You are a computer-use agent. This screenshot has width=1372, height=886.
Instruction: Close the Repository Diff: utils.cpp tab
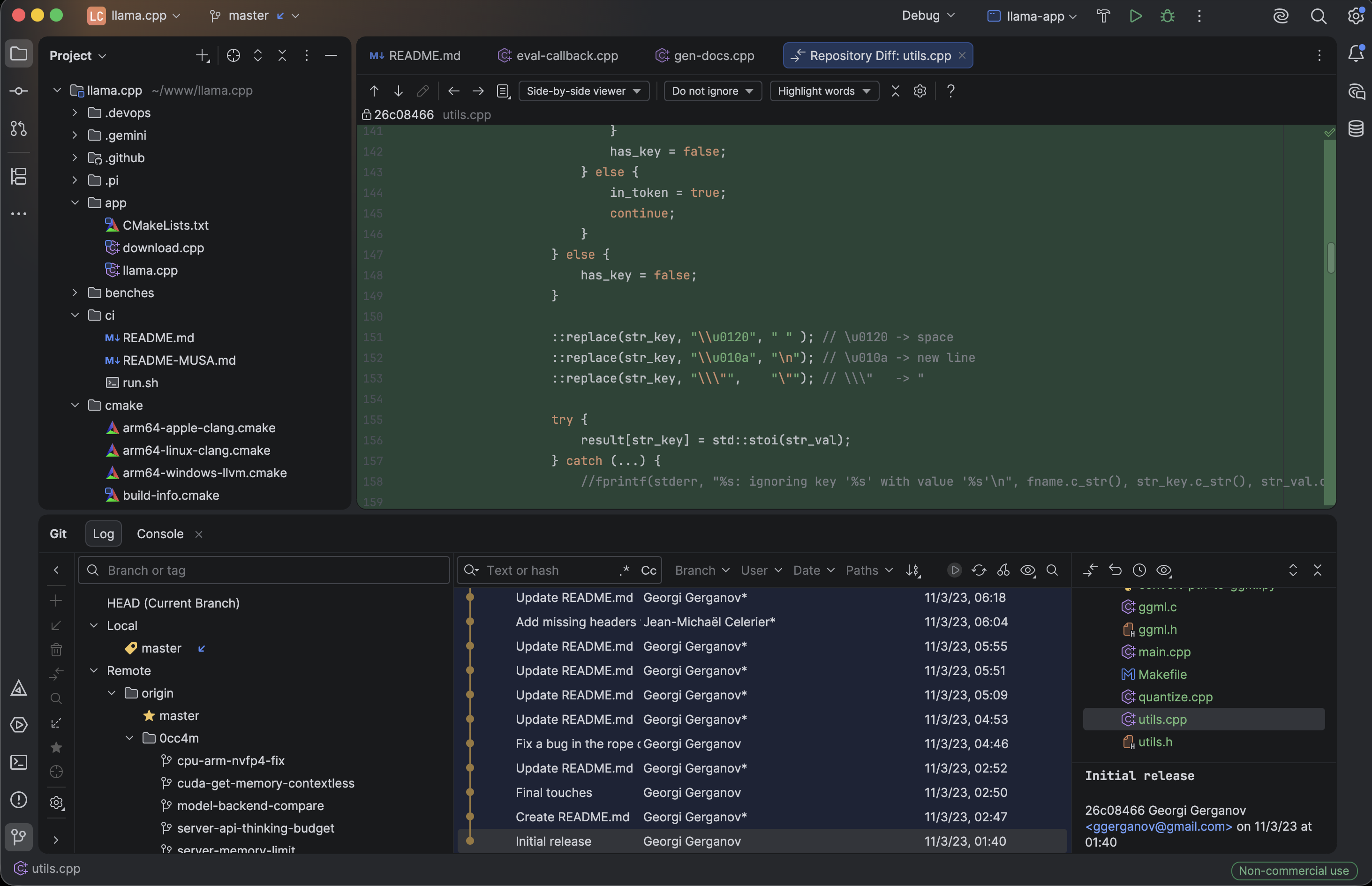[x=962, y=55]
